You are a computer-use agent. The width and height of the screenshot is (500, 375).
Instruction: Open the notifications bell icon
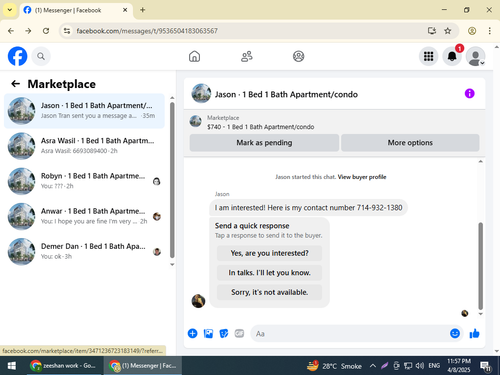pyautogui.click(x=452, y=56)
